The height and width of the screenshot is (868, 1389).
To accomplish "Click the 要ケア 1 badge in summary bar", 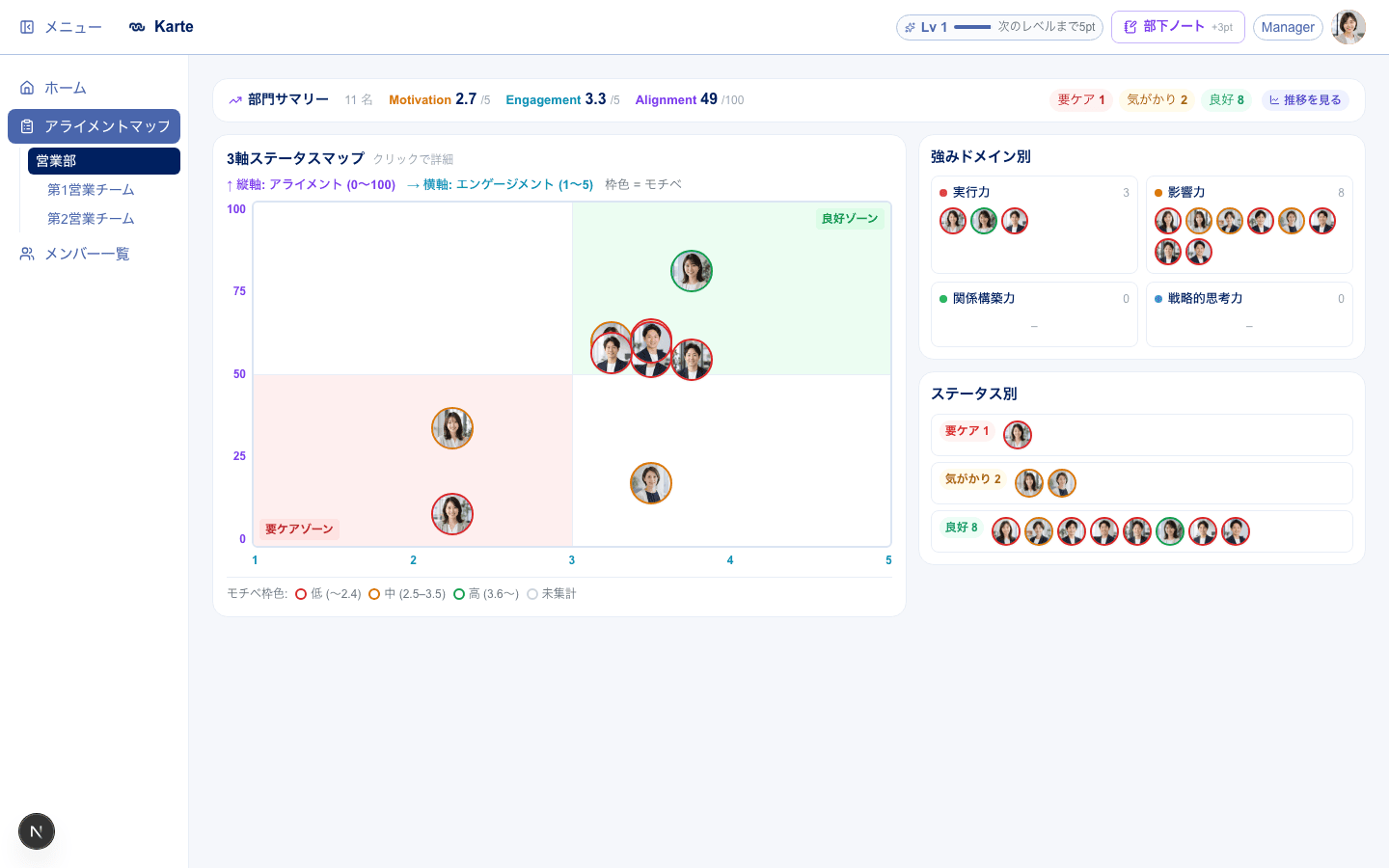I will (x=1081, y=100).
